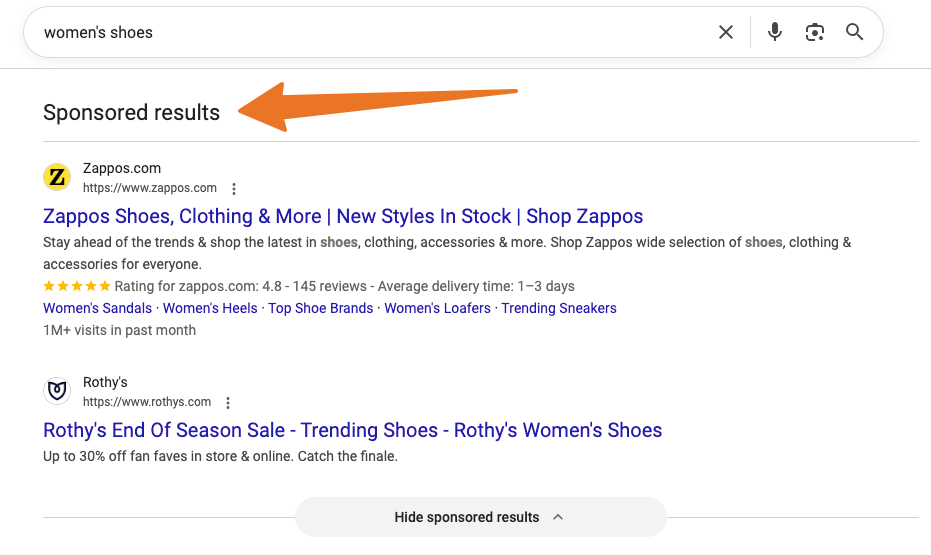
Task: Click the Zappos 'Stay ahead of the trends' description
Action: (447, 253)
